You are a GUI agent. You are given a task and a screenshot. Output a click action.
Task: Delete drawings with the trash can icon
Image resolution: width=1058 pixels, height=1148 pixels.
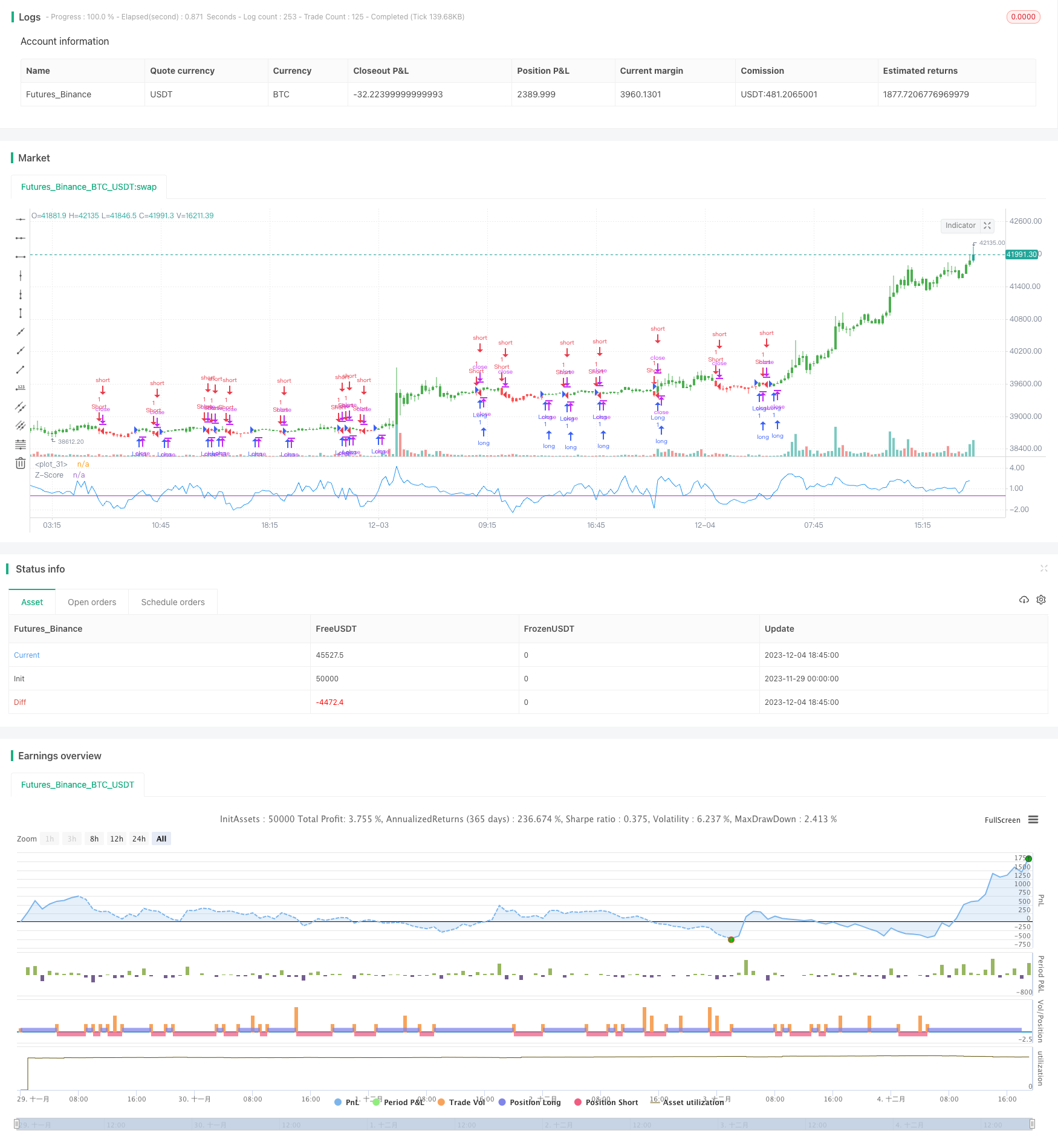click(x=21, y=464)
